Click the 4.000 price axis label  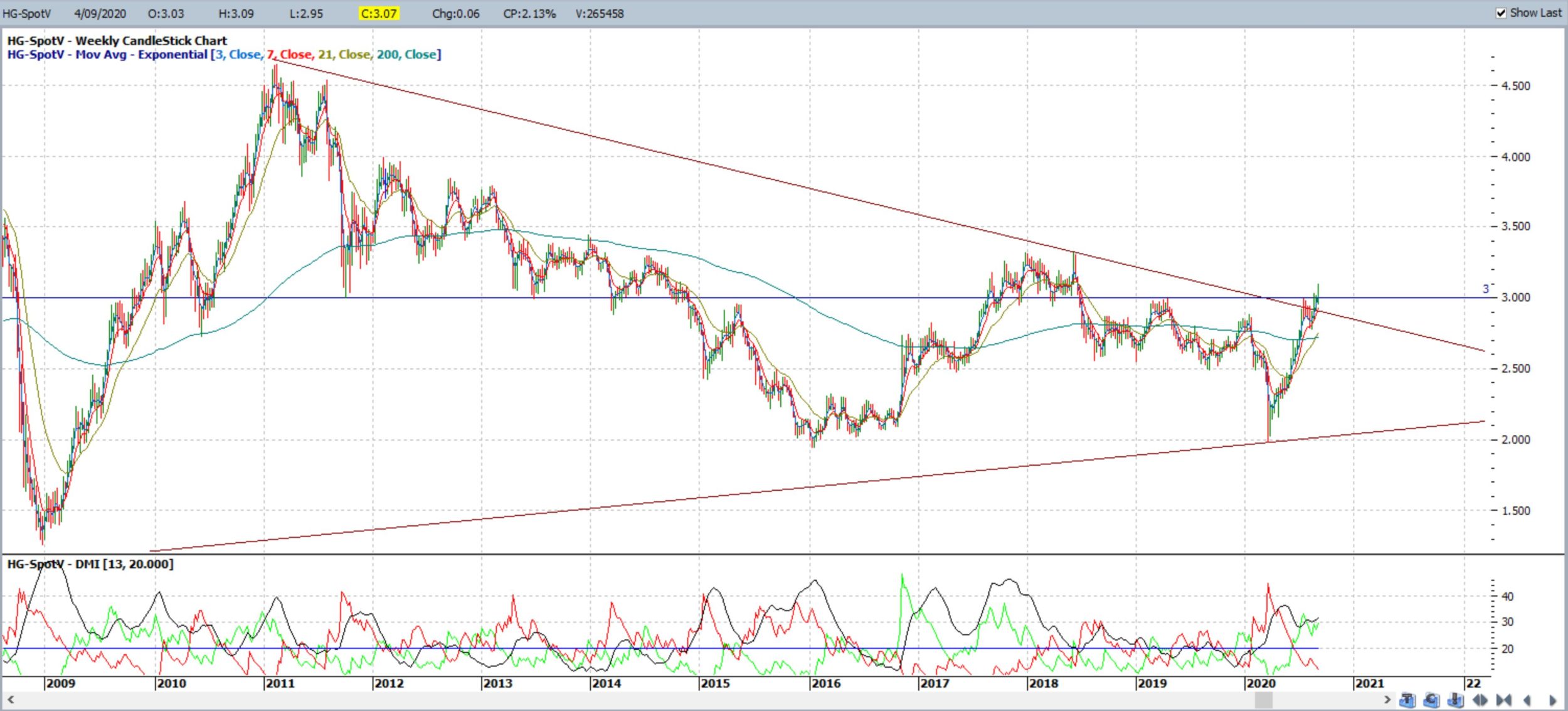coord(1516,157)
